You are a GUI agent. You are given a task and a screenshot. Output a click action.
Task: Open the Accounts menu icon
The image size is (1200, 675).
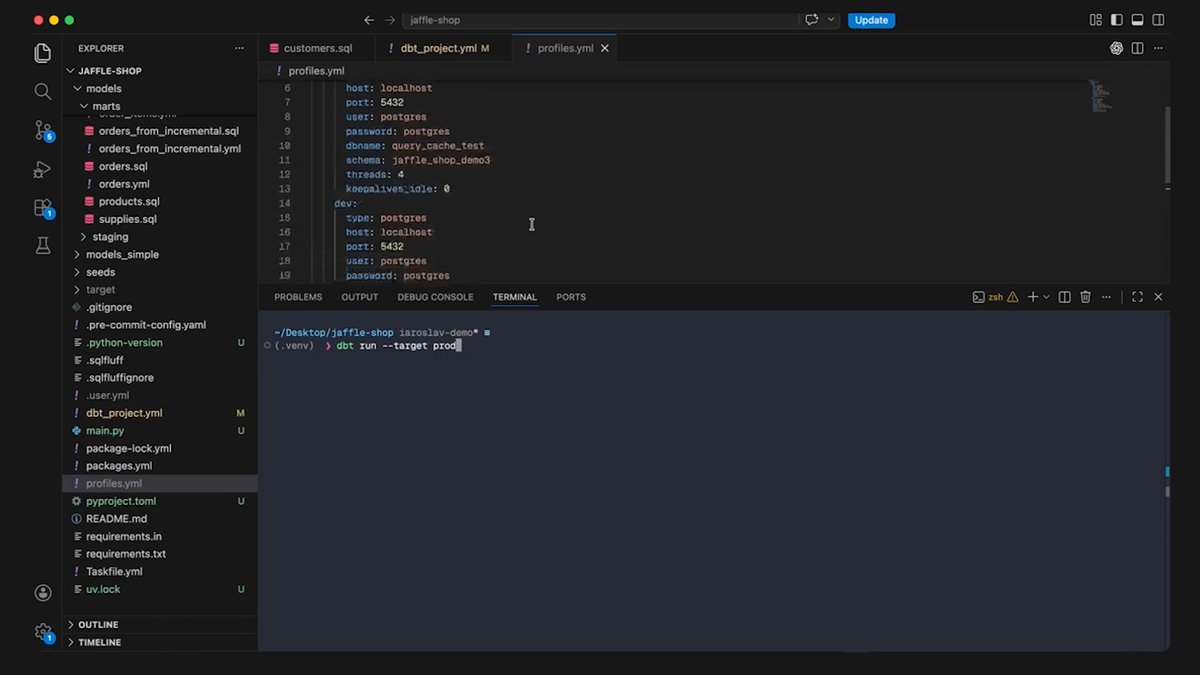pos(42,592)
